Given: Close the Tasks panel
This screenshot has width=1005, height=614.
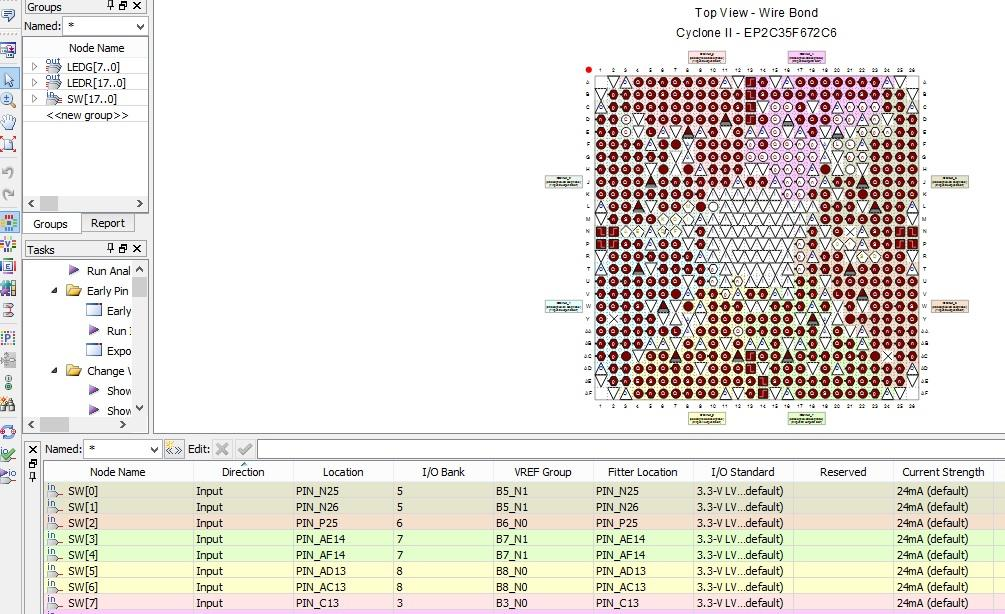Looking at the screenshot, I should click(137, 248).
